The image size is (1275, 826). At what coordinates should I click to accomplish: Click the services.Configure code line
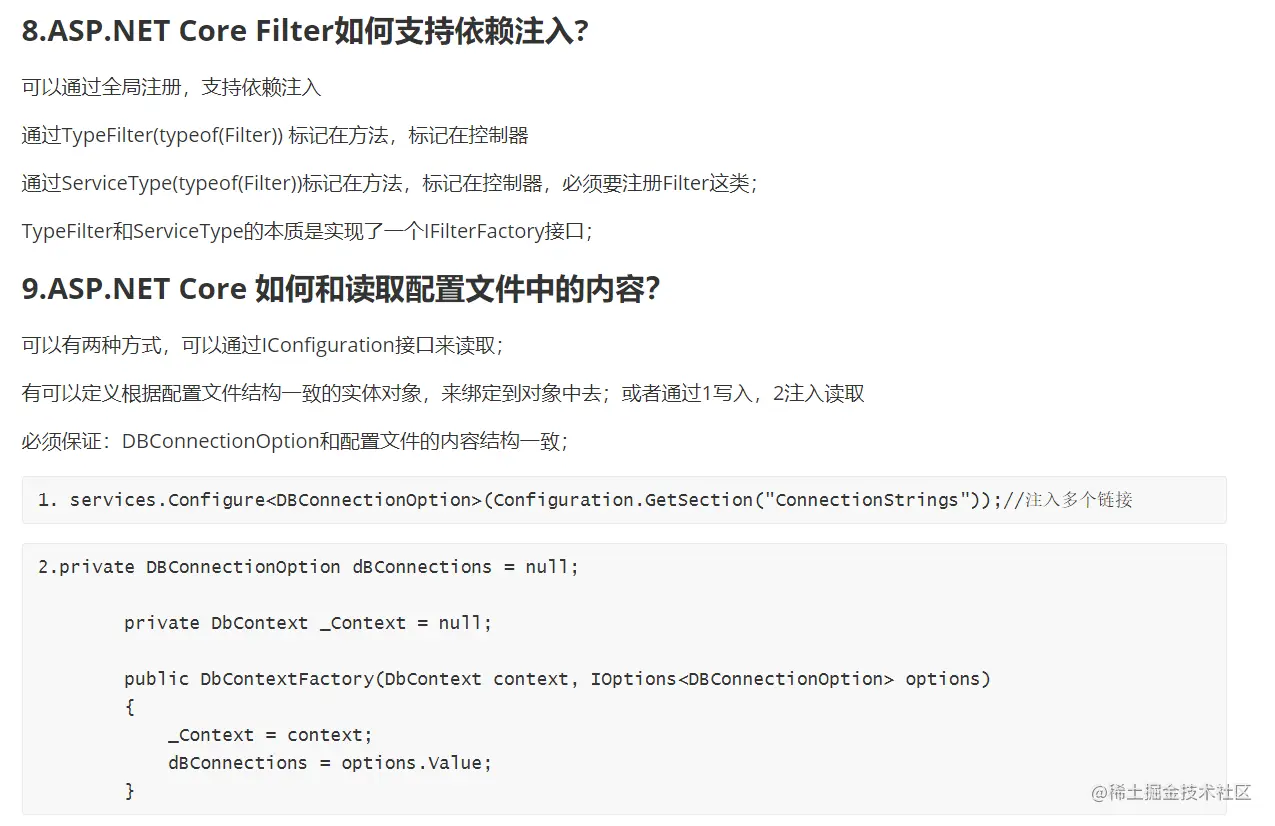[x=585, y=499]
